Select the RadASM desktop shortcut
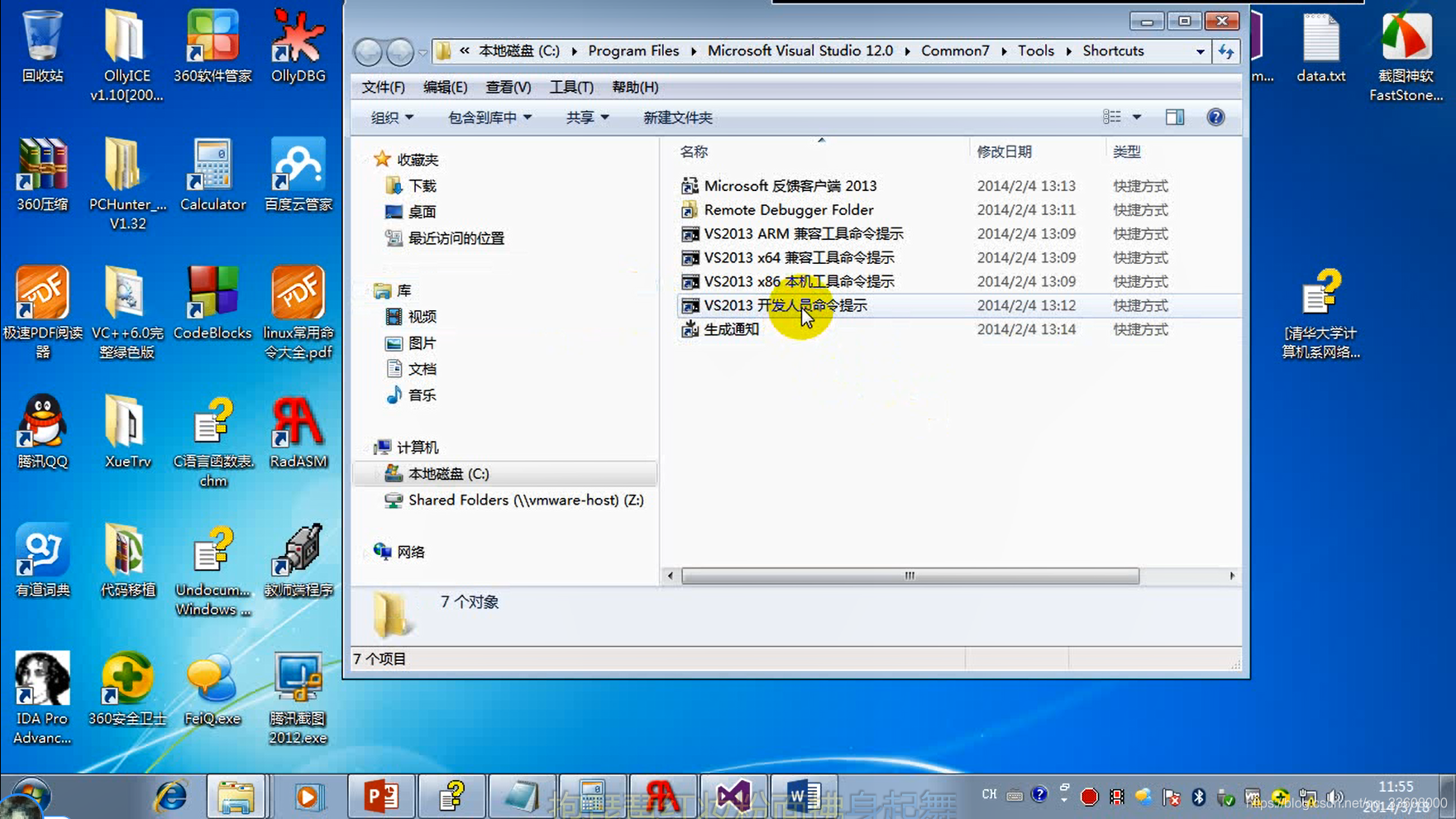The height and width of the screenshot is (819, 1456). (x=298, y=432)
